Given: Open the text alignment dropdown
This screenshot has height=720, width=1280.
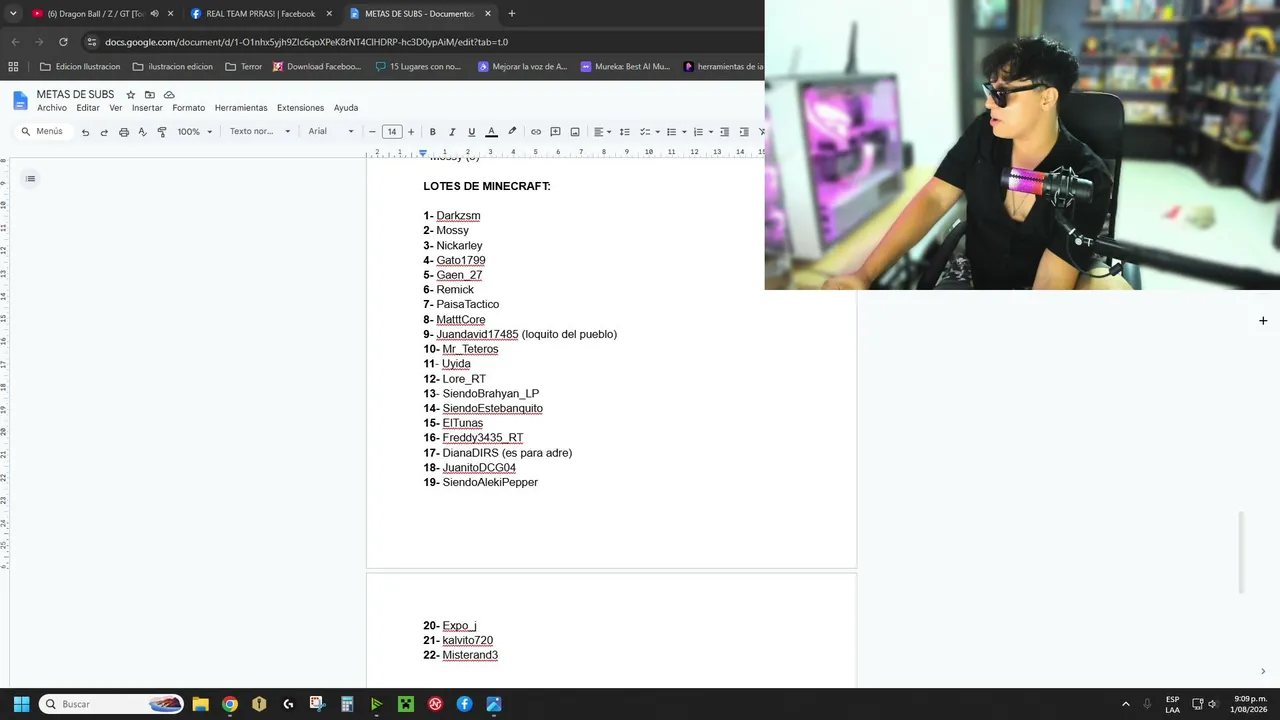Looking at the screenshot, I should [x=602, y=132].
